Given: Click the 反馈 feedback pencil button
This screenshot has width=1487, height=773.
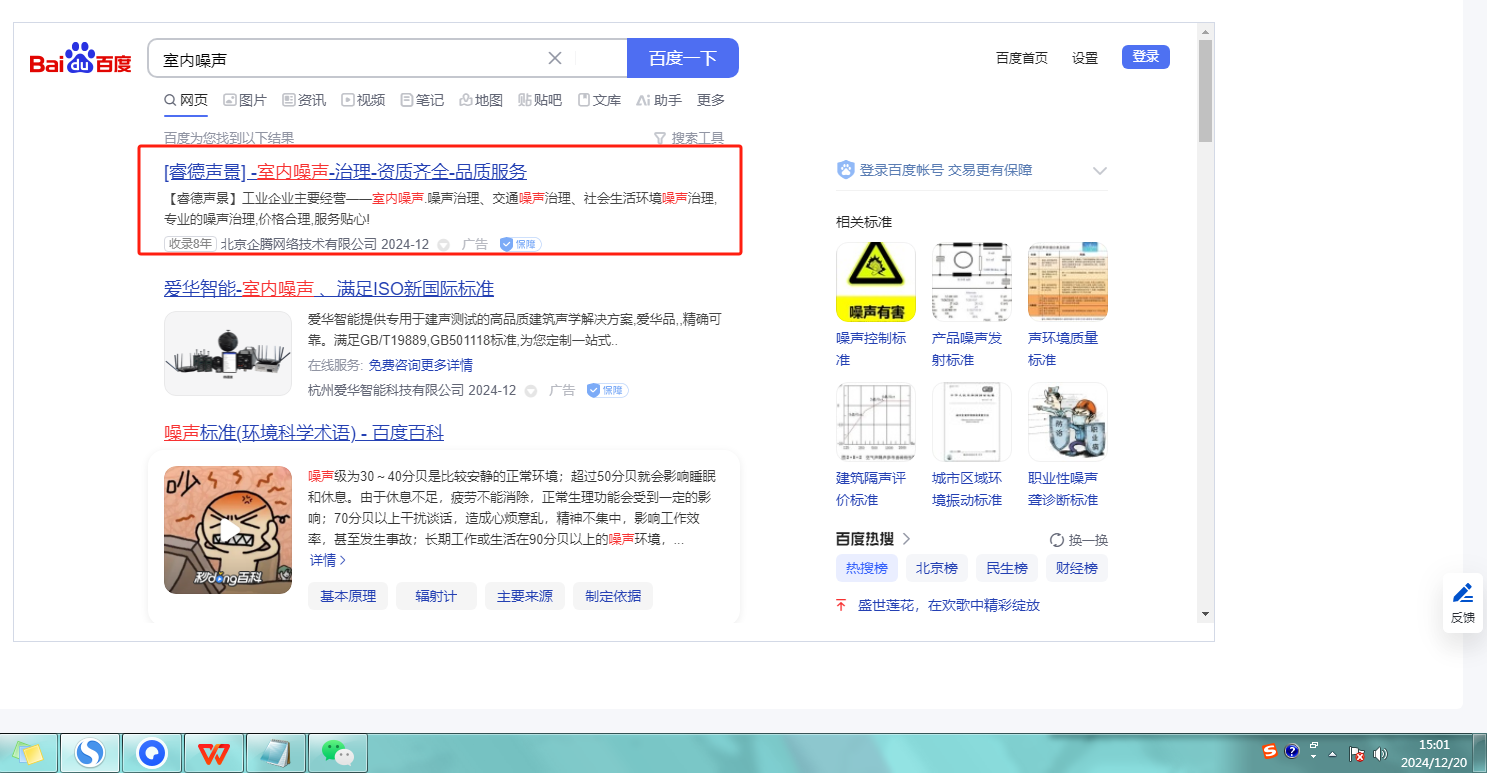Looking at the screenshot, I should (1463, 603).
